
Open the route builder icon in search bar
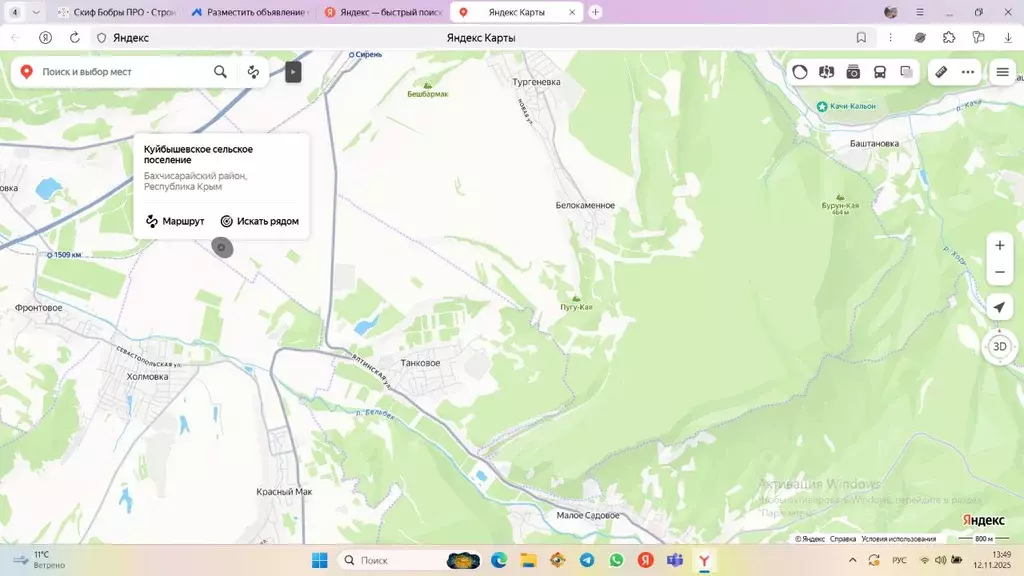pyautogui.click(x=253, y=72)
